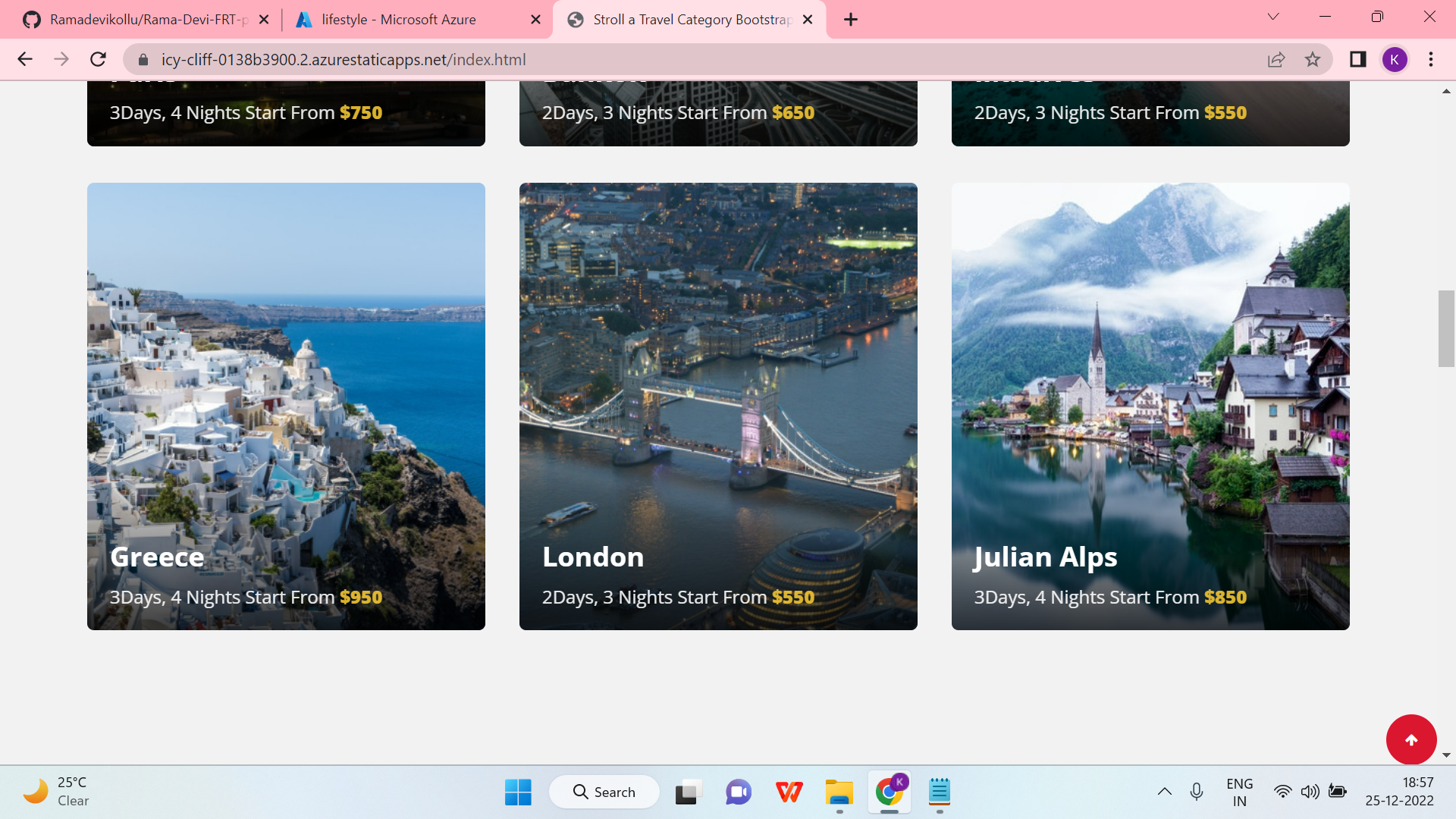Open the profile avatar K menu
The image size is (1456, 819).
point(1394,59)
